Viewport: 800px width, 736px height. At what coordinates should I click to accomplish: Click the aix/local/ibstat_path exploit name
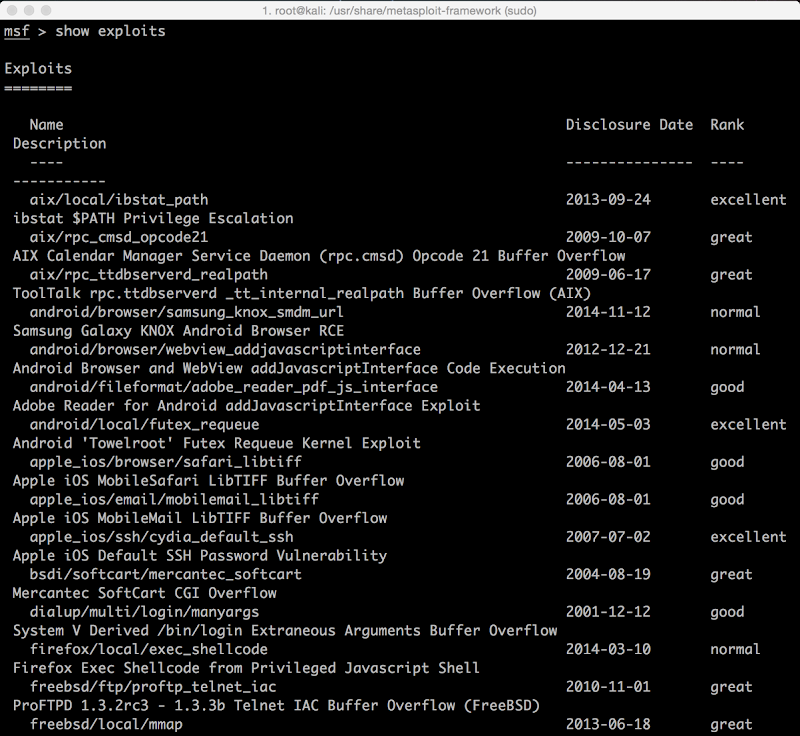pos(119,199)
